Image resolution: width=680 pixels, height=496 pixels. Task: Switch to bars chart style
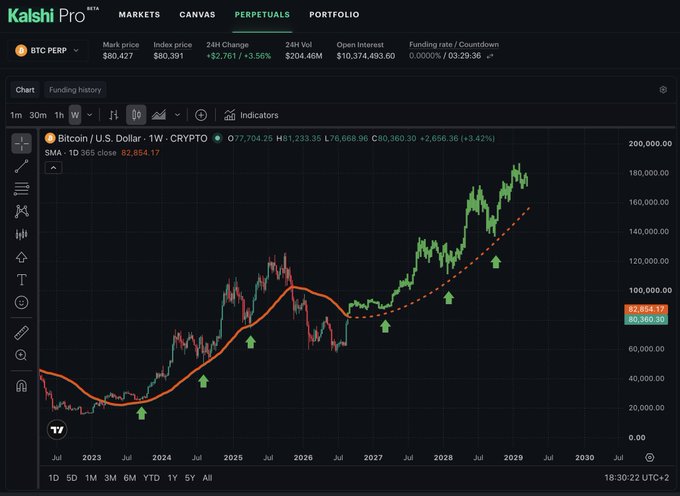coord(114,115)
